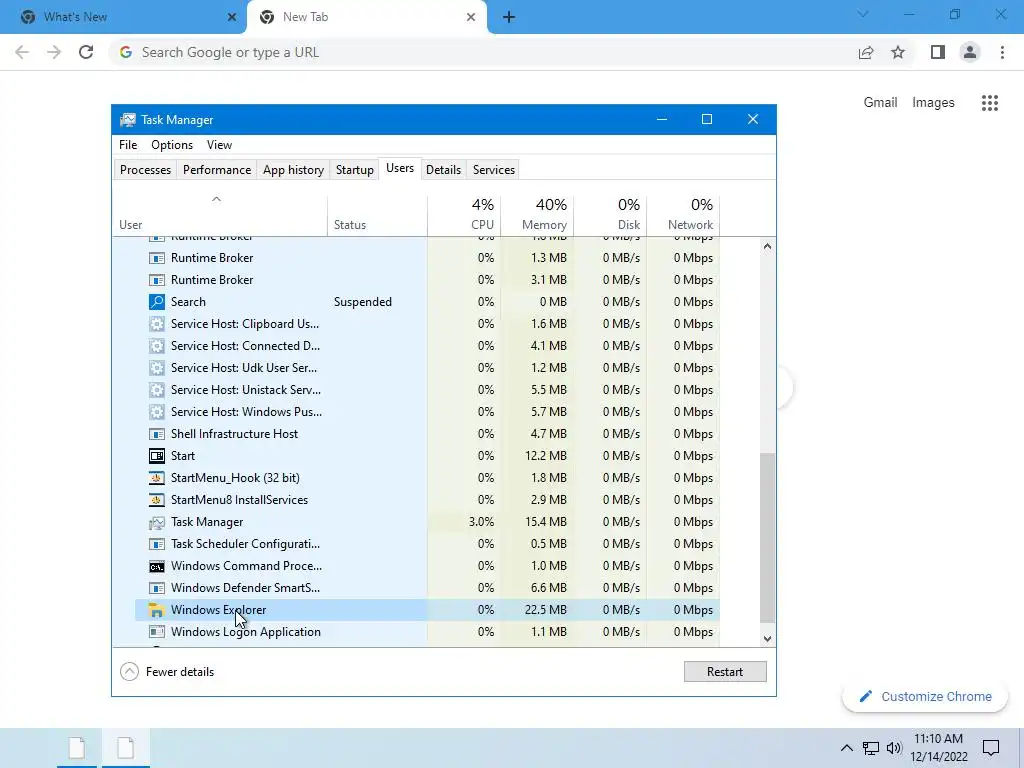Switch to the Performance tab
This screenshot has height=768, width=1024.
click(217, 170)
